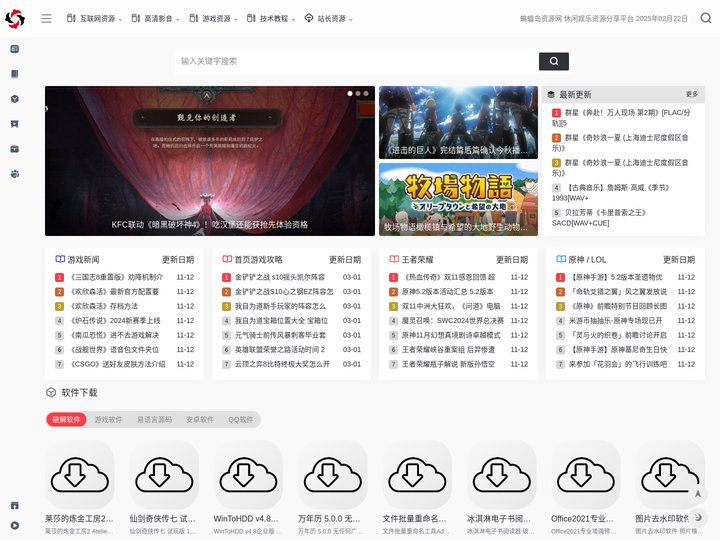Click the site logo icon
720x540 pixels.
pos(15,18)
